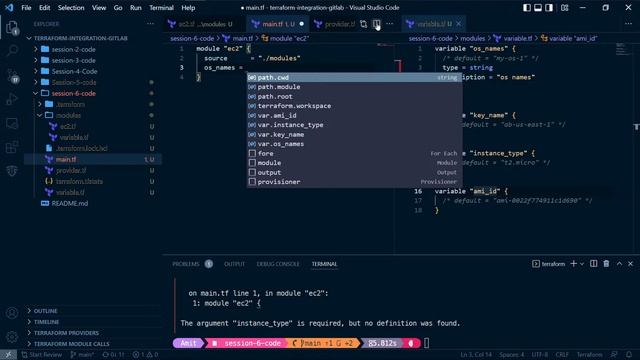Click the errors and warnings count in the status bar
Viewport: 640px width, 360px height.
coord(145,355)
